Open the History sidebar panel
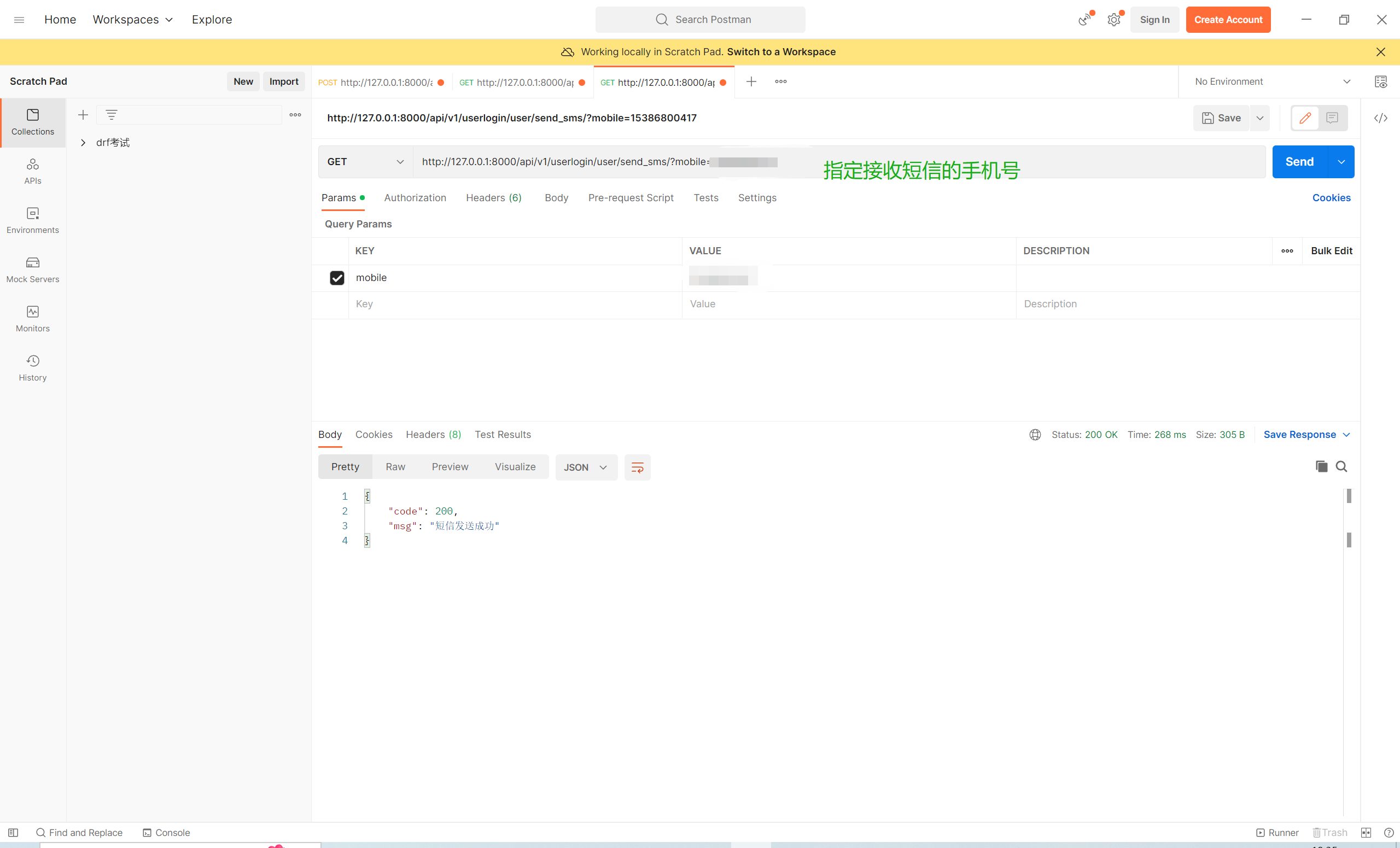Viewport: 1400px width, 848px height. [32, 367]
